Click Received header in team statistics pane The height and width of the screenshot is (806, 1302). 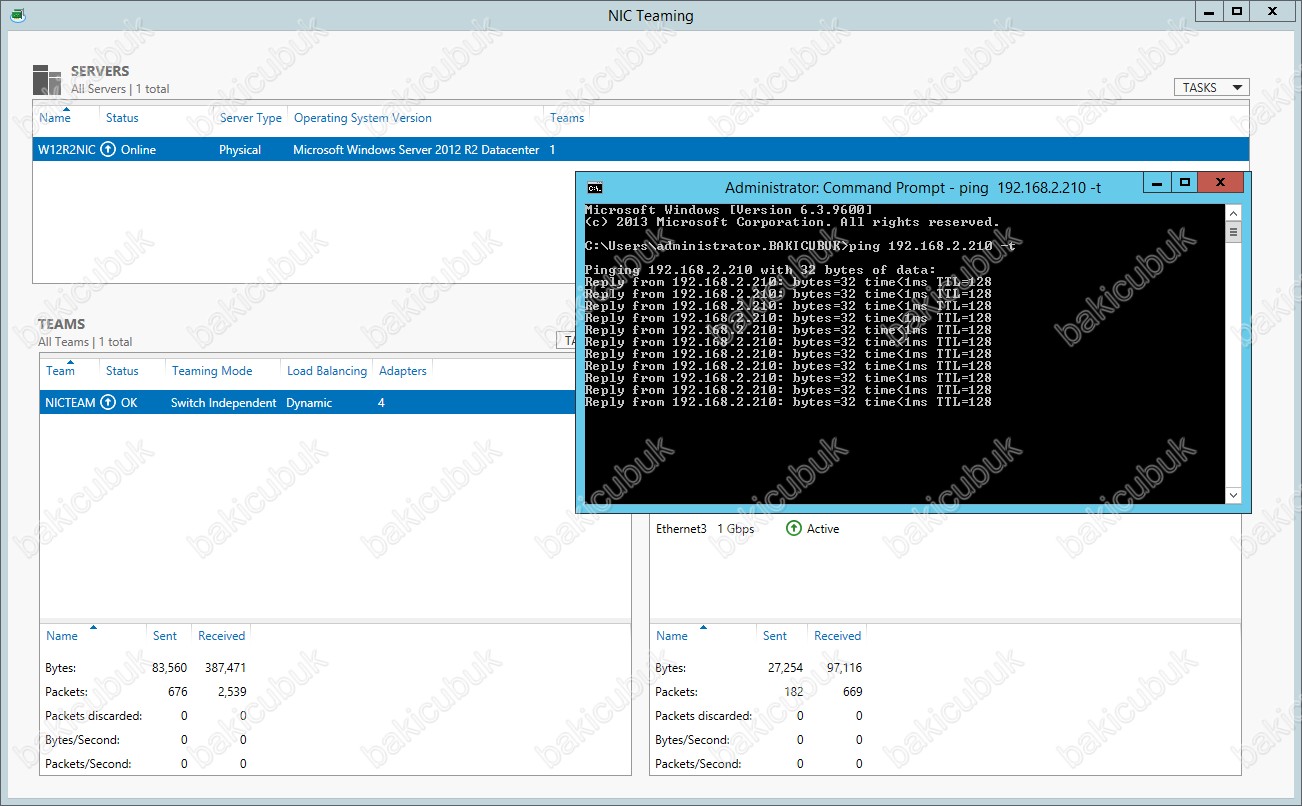(x=222, y=636)
